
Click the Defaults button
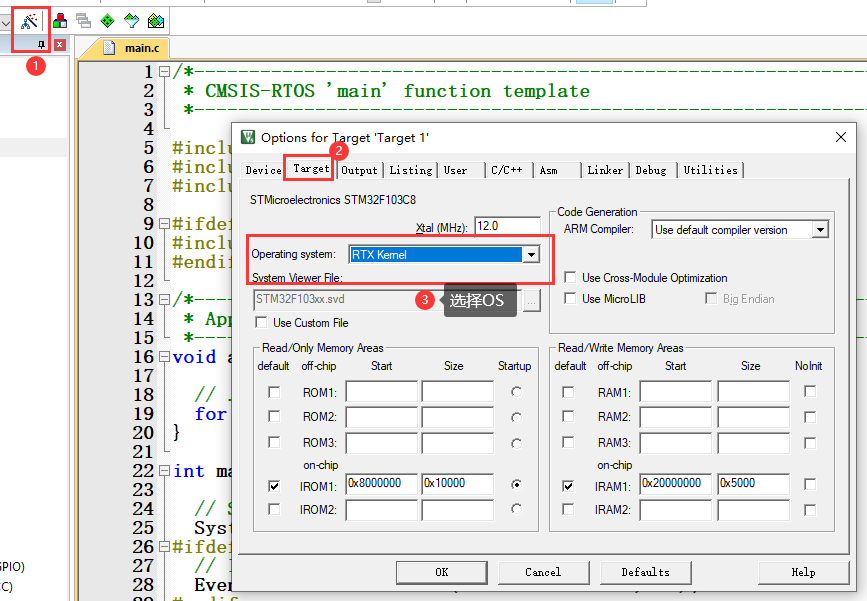[x=645, y=572]
